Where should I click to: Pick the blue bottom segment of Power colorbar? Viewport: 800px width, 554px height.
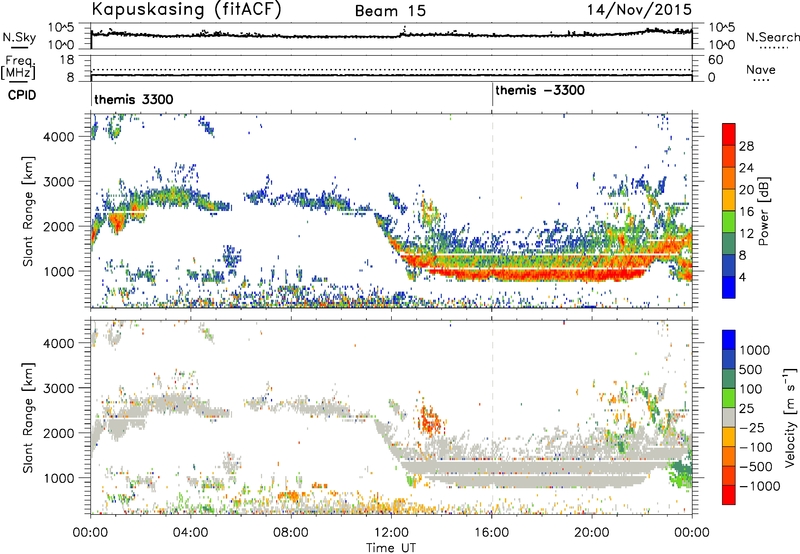click(729, 287)
